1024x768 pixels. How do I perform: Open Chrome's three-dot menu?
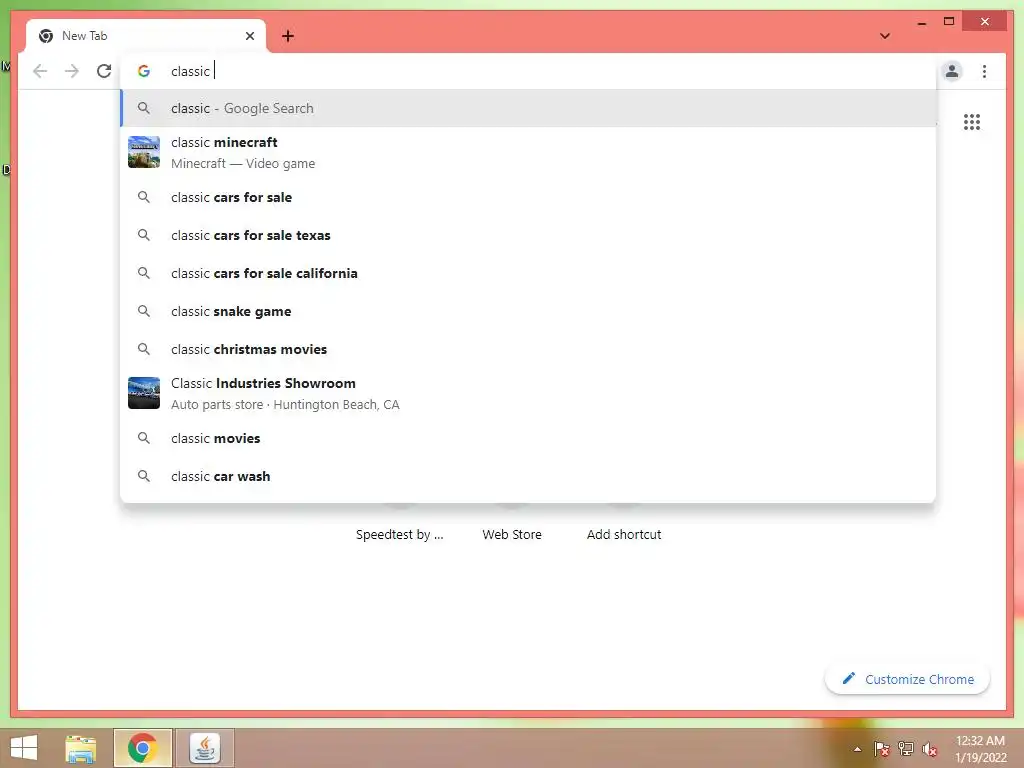(x=984, y=71)
